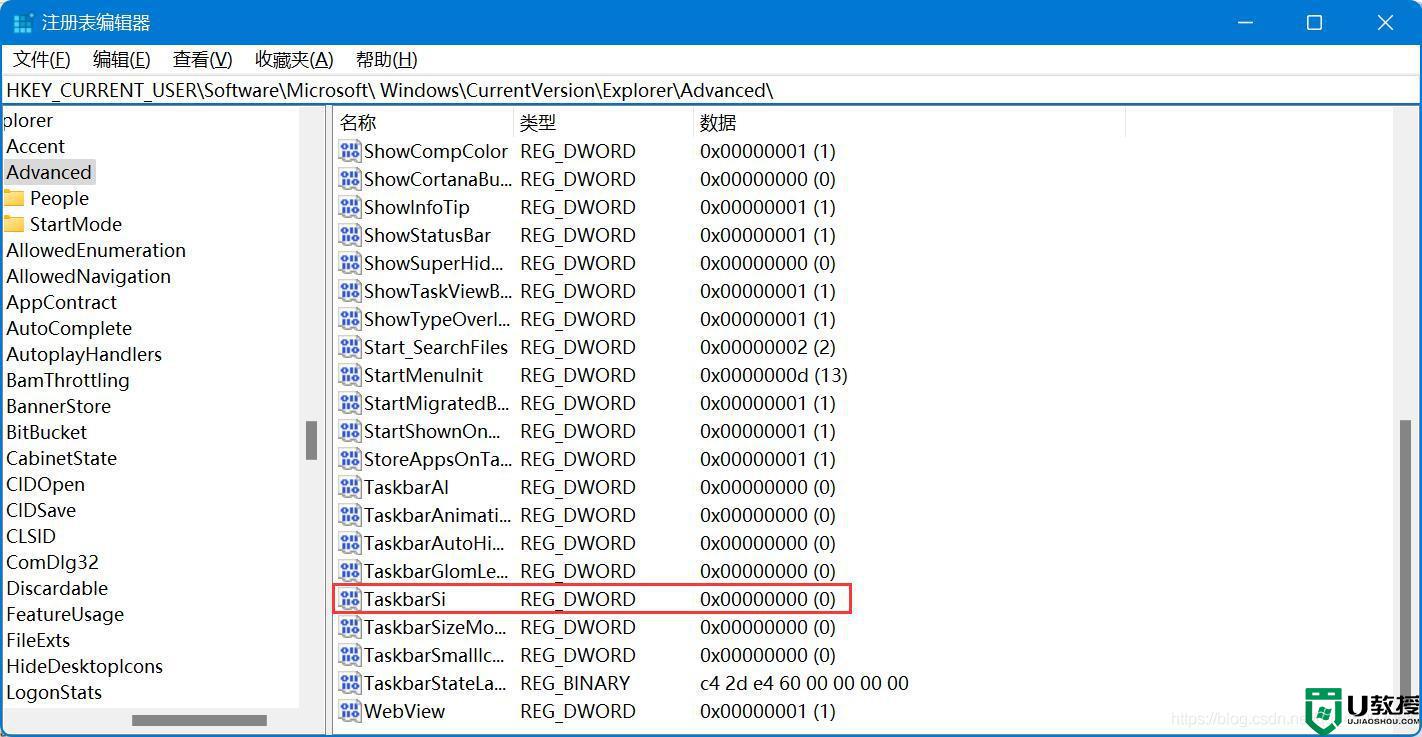Select the BannerStore key

coord(59,406)
